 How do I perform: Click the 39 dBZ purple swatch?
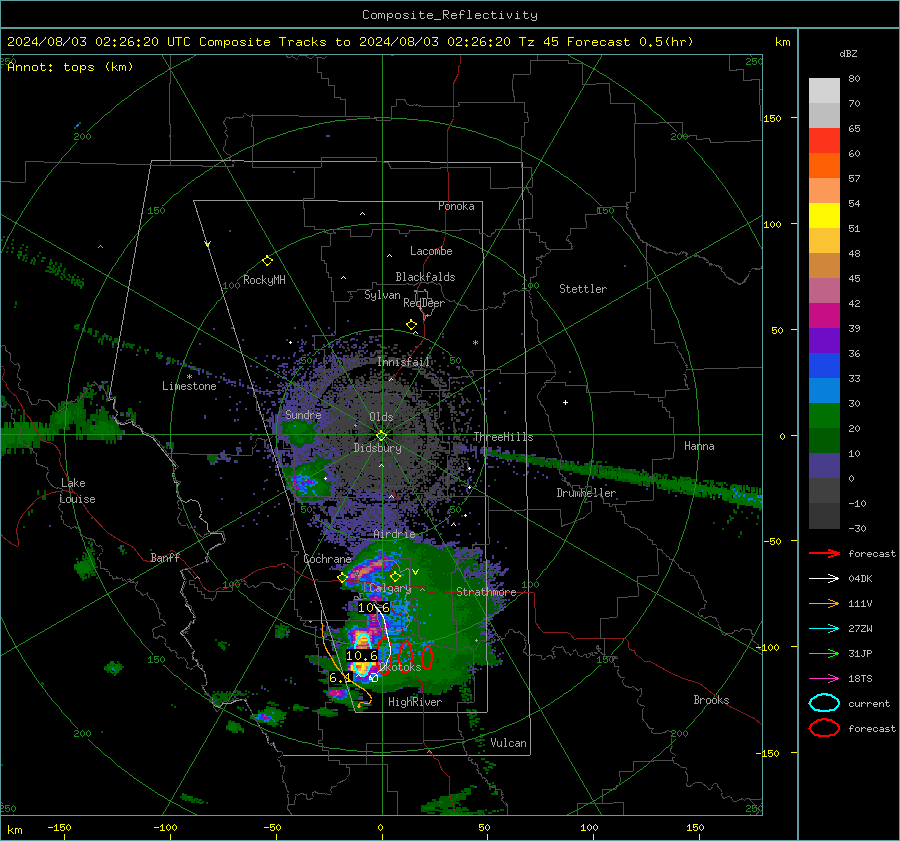click(x=824, y=340)
